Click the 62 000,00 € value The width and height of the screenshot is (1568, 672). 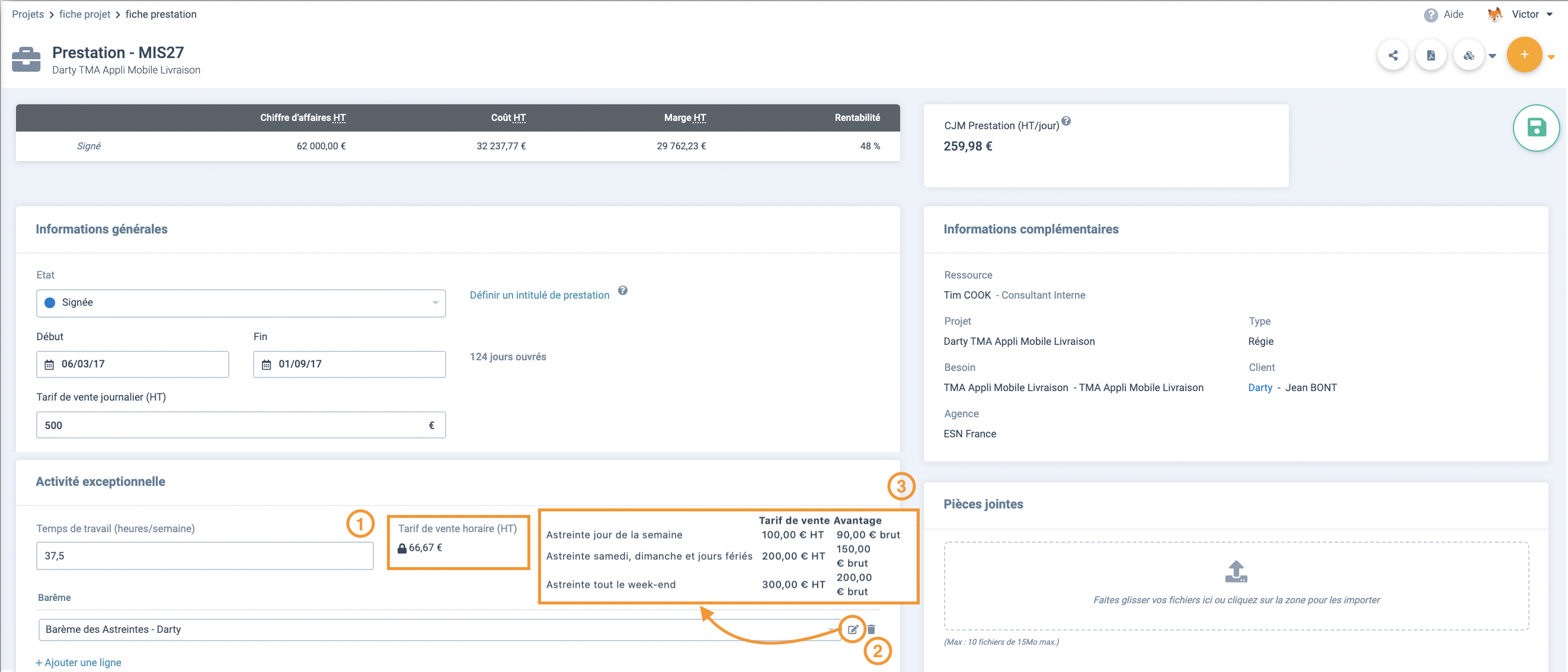pyautogui.click(x=321, y=146)
